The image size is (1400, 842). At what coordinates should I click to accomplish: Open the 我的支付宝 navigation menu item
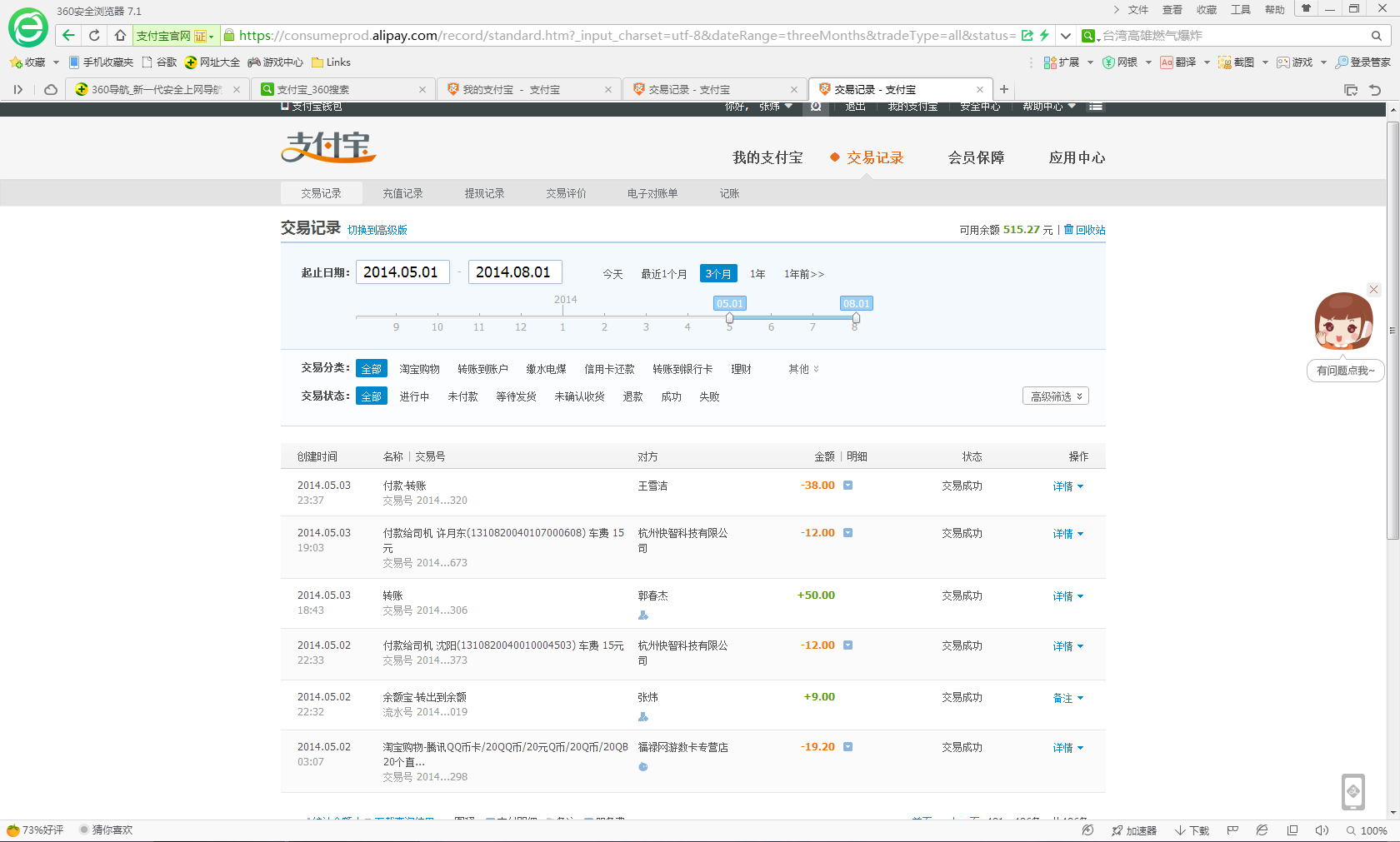click(767, 157)
